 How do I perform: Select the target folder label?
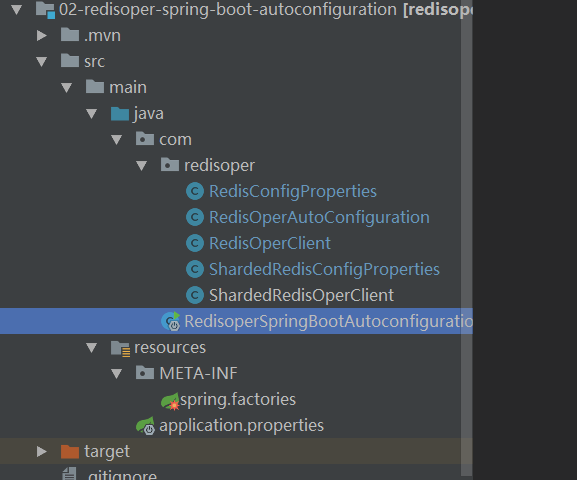point(107,452)
